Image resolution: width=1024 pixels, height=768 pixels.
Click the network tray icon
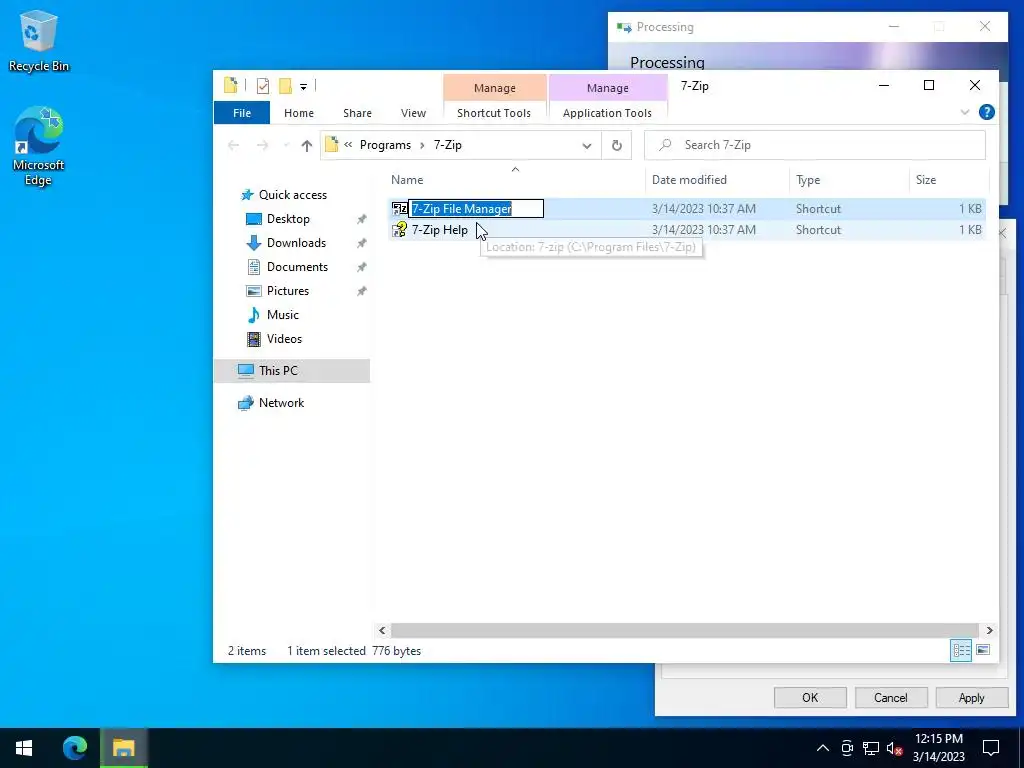pos(871,748)
